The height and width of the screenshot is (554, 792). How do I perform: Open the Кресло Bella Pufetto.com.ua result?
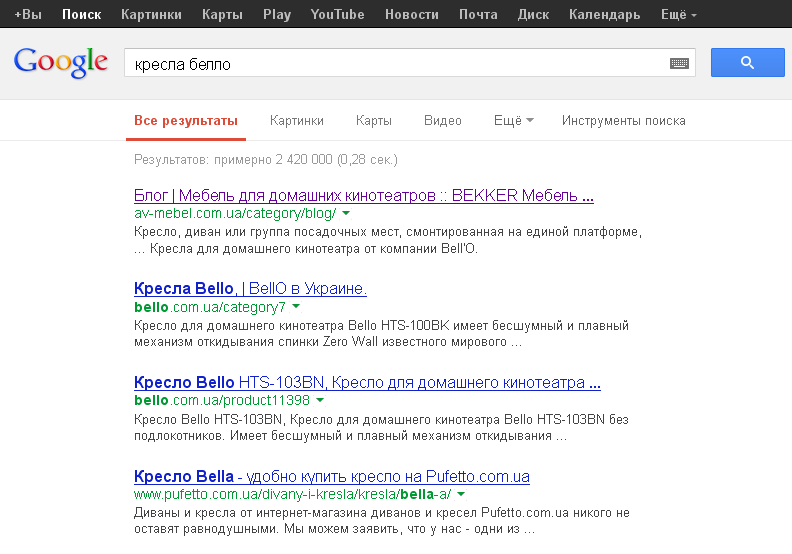coord(332,476)
